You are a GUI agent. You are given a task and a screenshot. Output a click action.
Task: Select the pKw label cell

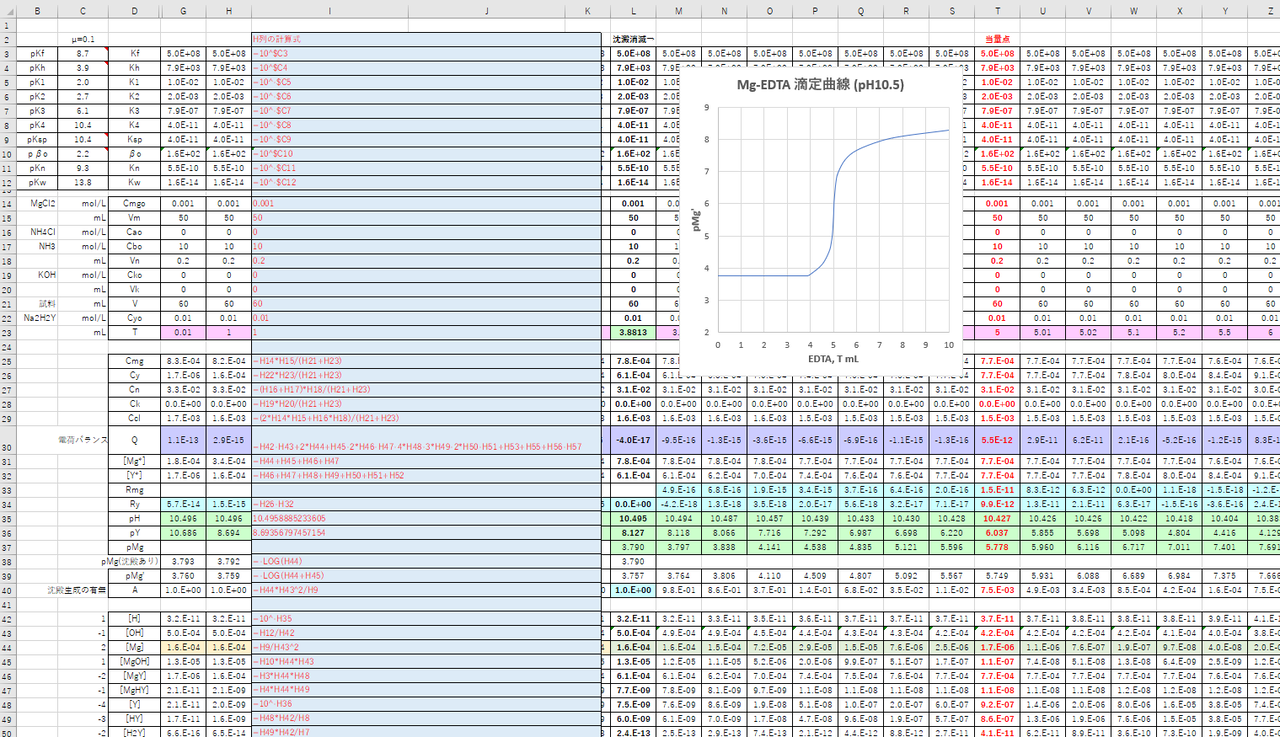(37, 183)
